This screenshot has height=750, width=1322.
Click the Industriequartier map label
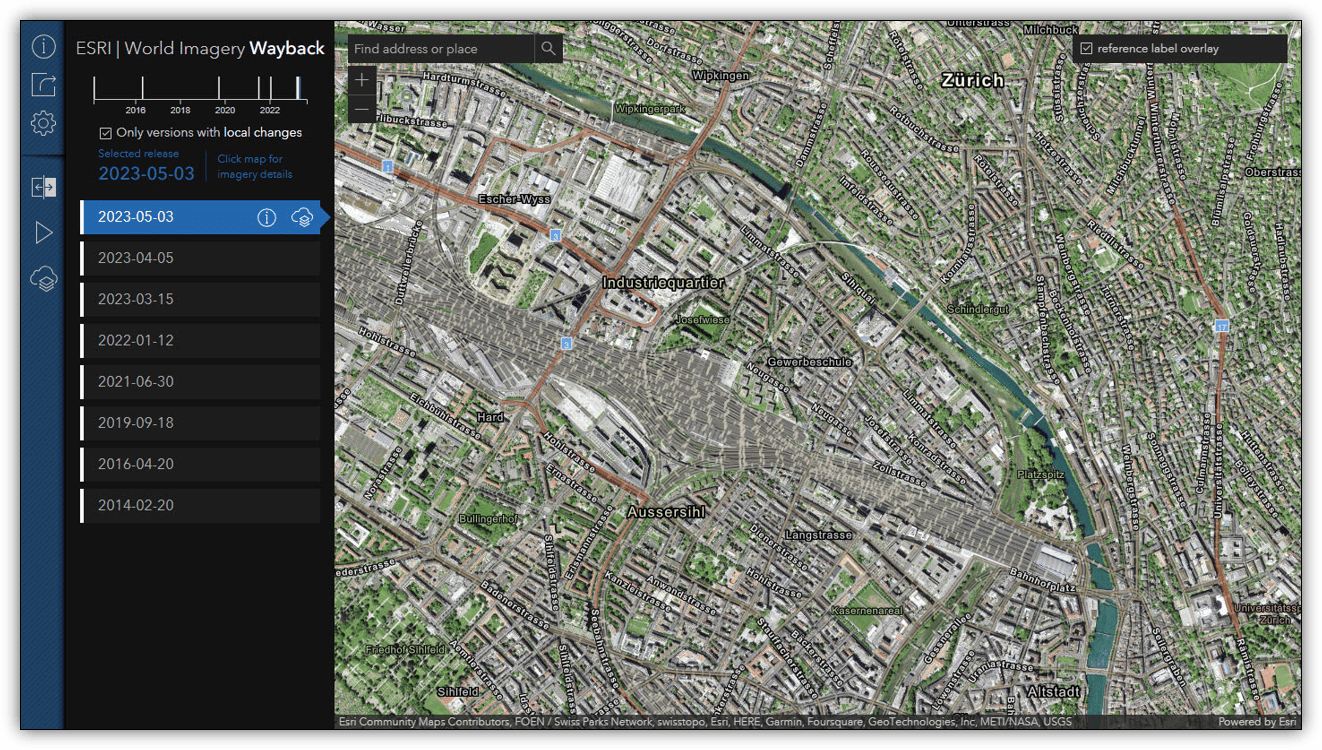[x=663, y=283]
